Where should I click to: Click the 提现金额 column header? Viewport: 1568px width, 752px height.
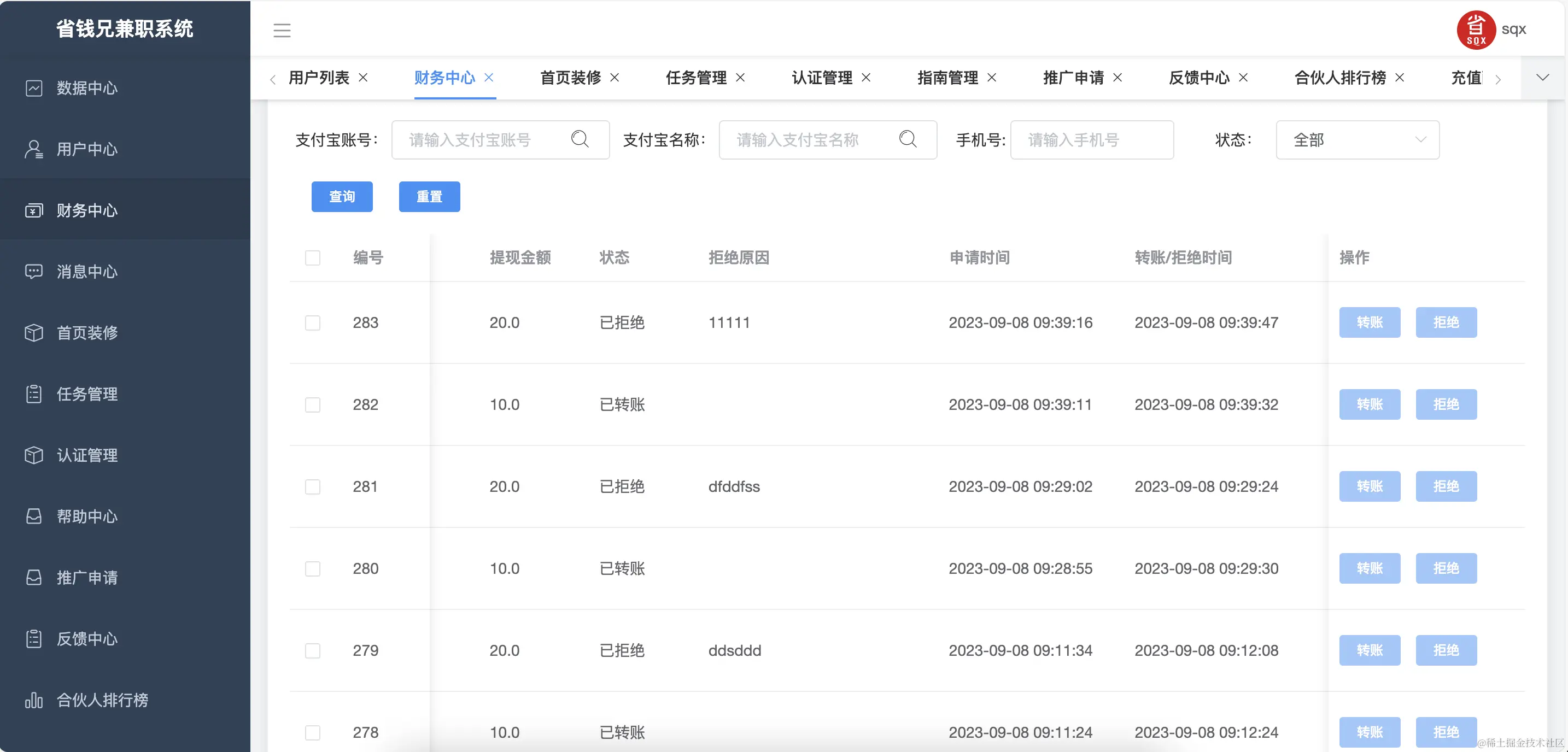coord(520,257)
